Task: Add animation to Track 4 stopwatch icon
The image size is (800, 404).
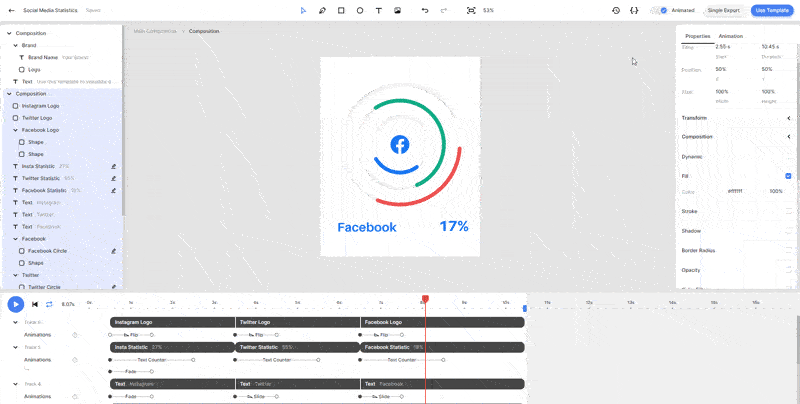Action: point(74,396)
